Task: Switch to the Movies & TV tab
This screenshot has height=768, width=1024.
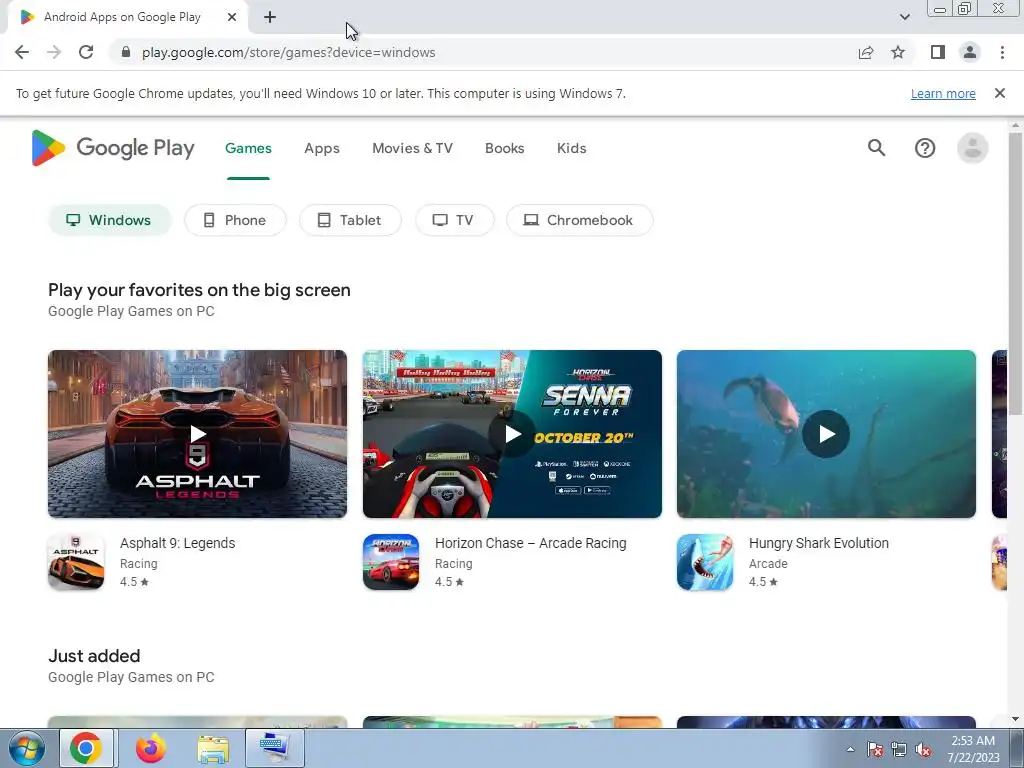Action: coord(412,148)
